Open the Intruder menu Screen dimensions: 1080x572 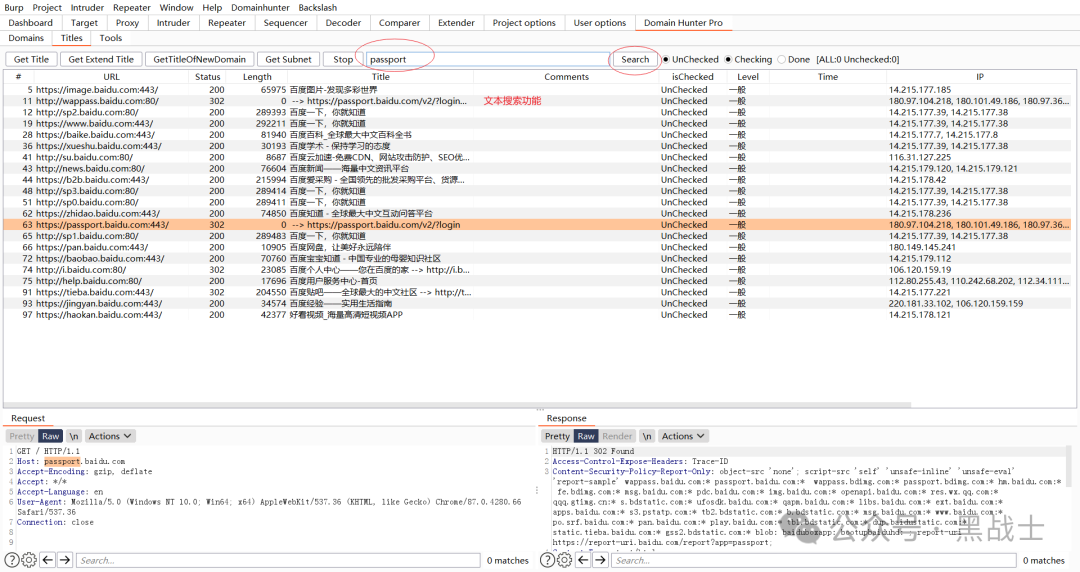(x=87, y=8)
